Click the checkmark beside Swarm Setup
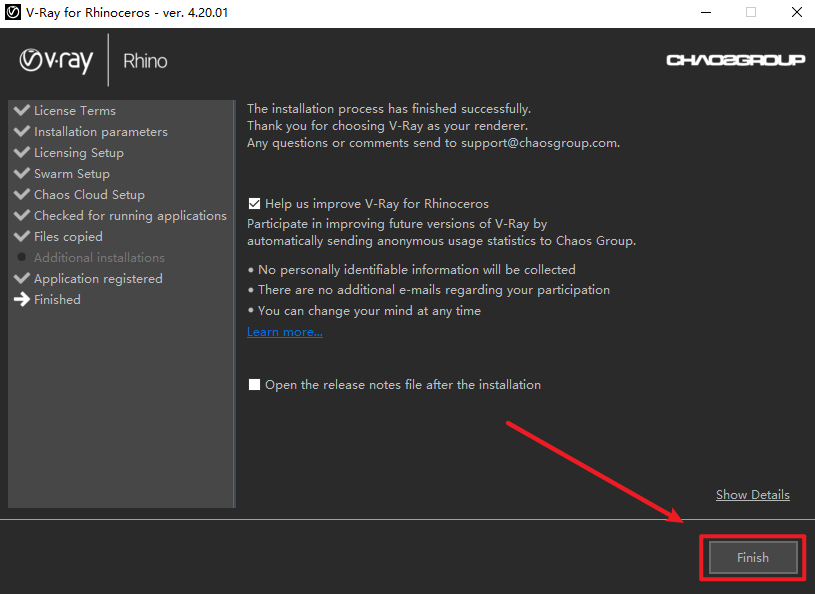 tap(22, 173)
